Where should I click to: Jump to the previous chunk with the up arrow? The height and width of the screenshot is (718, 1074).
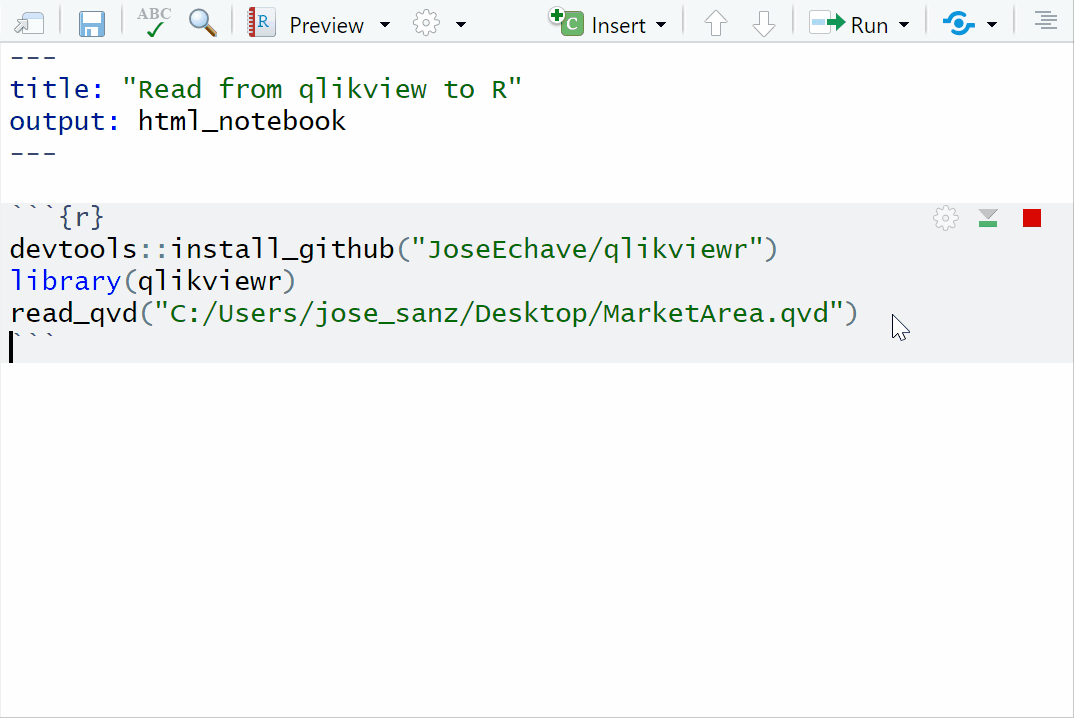pyautogui.click(x=716, y=23)
